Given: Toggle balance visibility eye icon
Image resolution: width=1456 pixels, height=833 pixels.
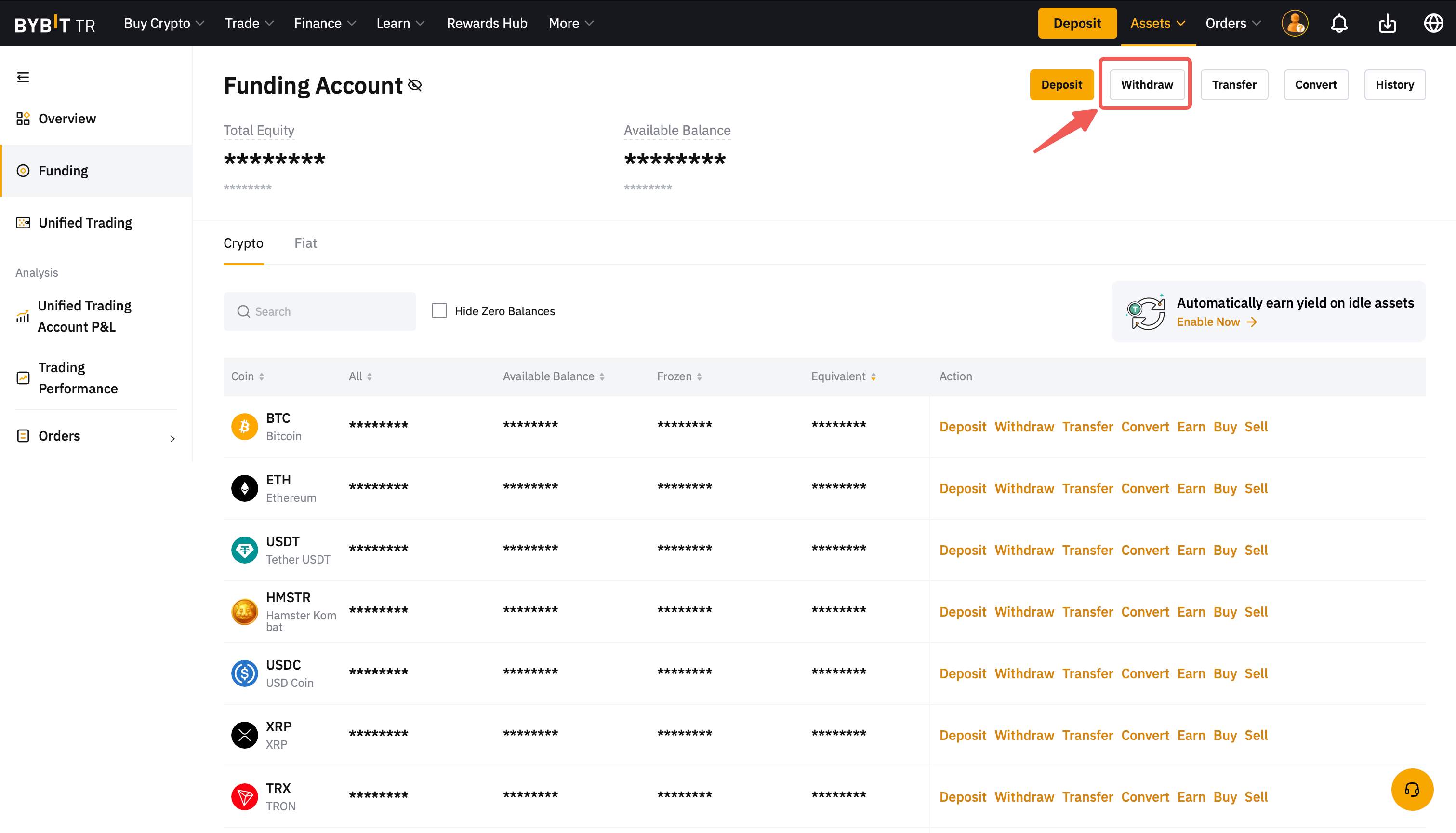Looking at the screenshot, I should coord(415,85).
